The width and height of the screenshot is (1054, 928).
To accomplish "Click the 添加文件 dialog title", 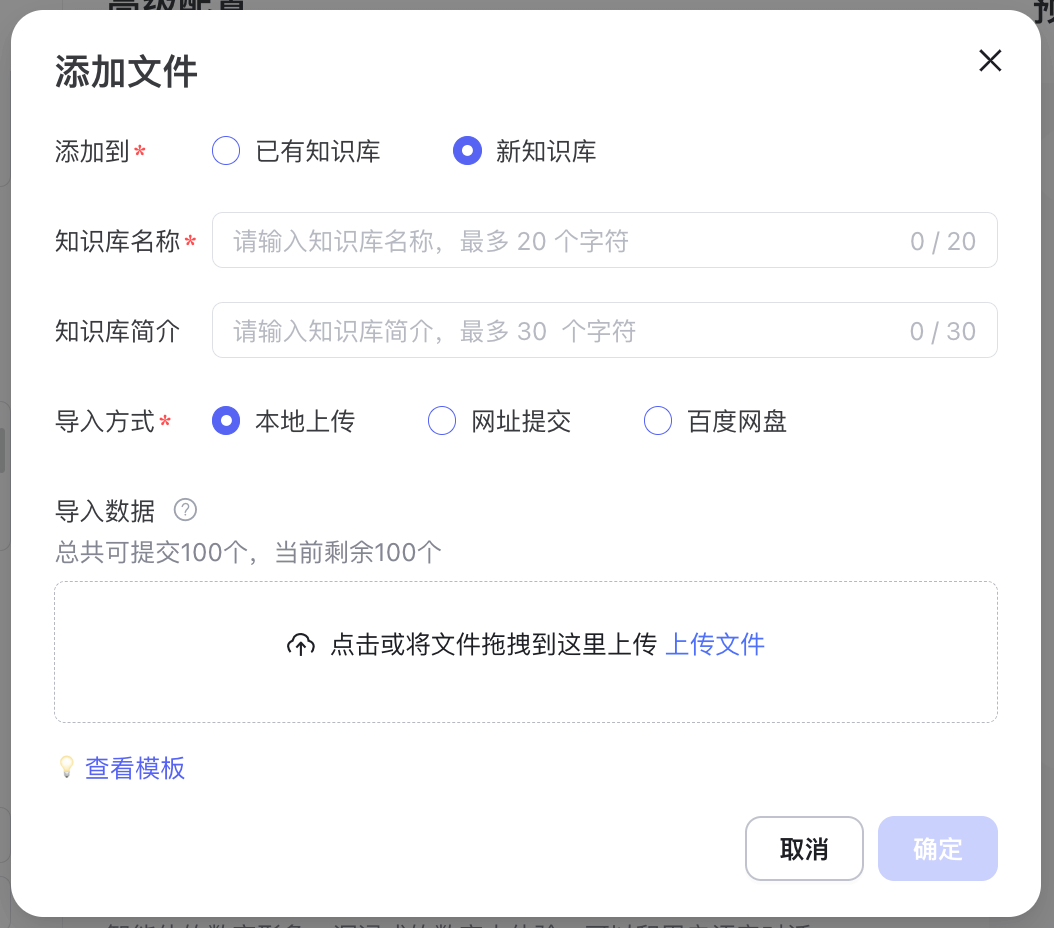I will click(x=125, y=71).
